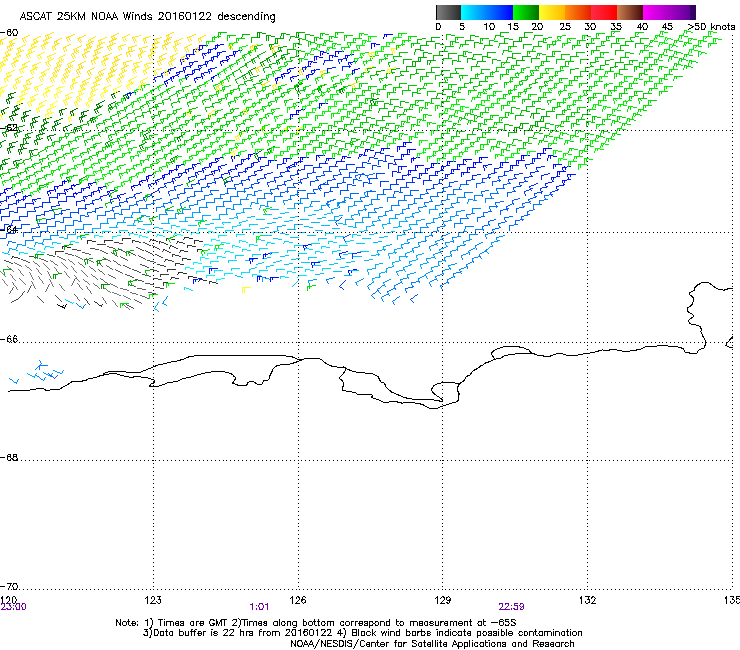
Task: Click the ASCAT 25KM NOAA Winds title
Action: tap(147, 16)
